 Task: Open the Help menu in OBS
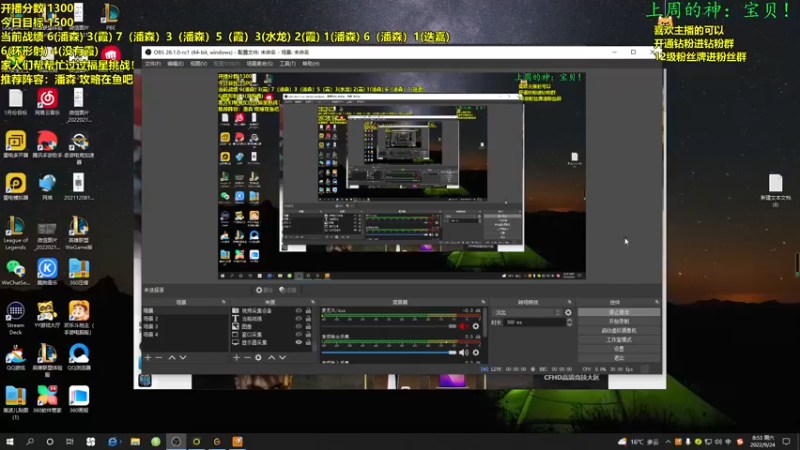(x=311, y=64)
